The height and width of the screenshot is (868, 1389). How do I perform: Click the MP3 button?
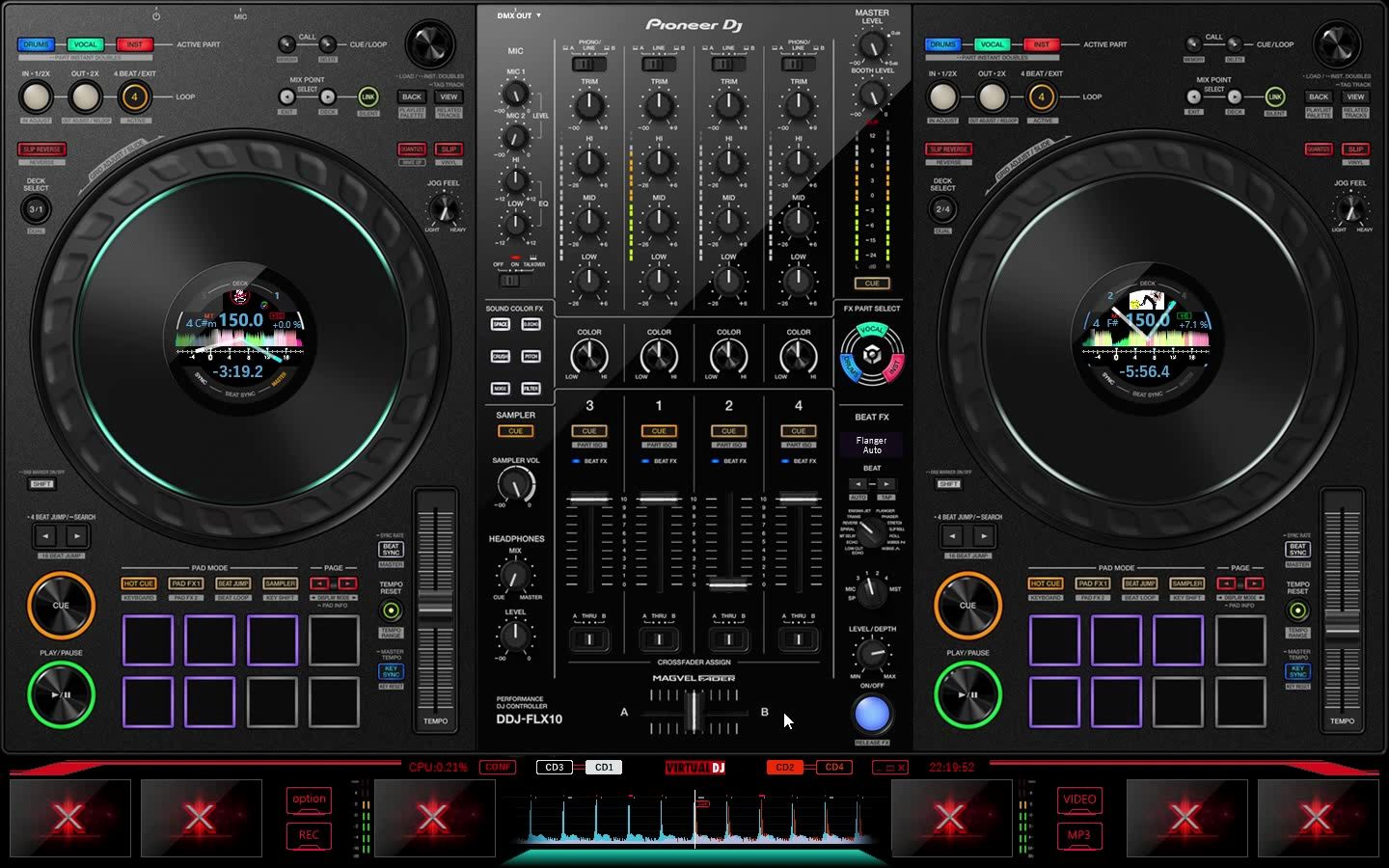(1079, 835)
